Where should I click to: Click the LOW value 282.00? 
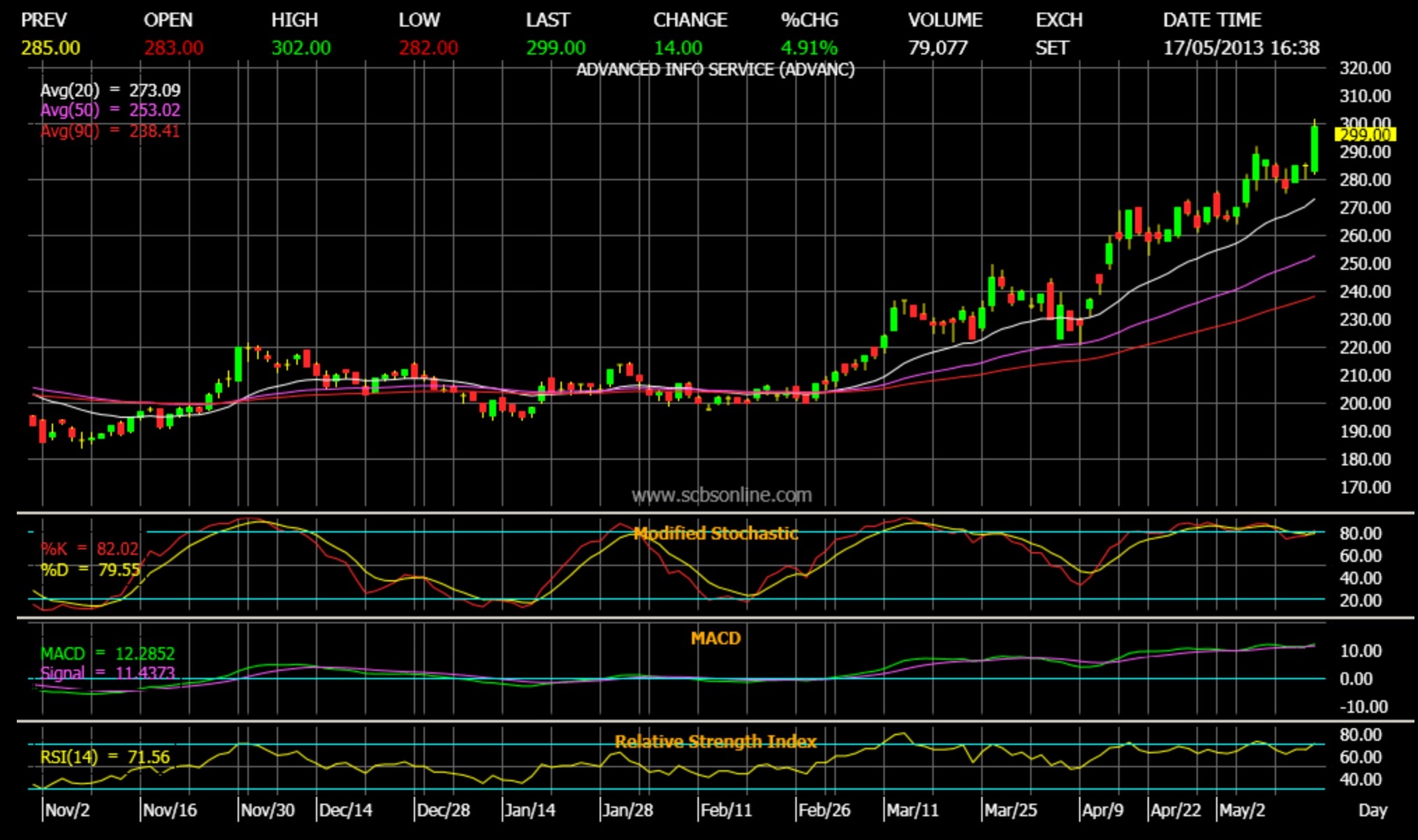428,48
